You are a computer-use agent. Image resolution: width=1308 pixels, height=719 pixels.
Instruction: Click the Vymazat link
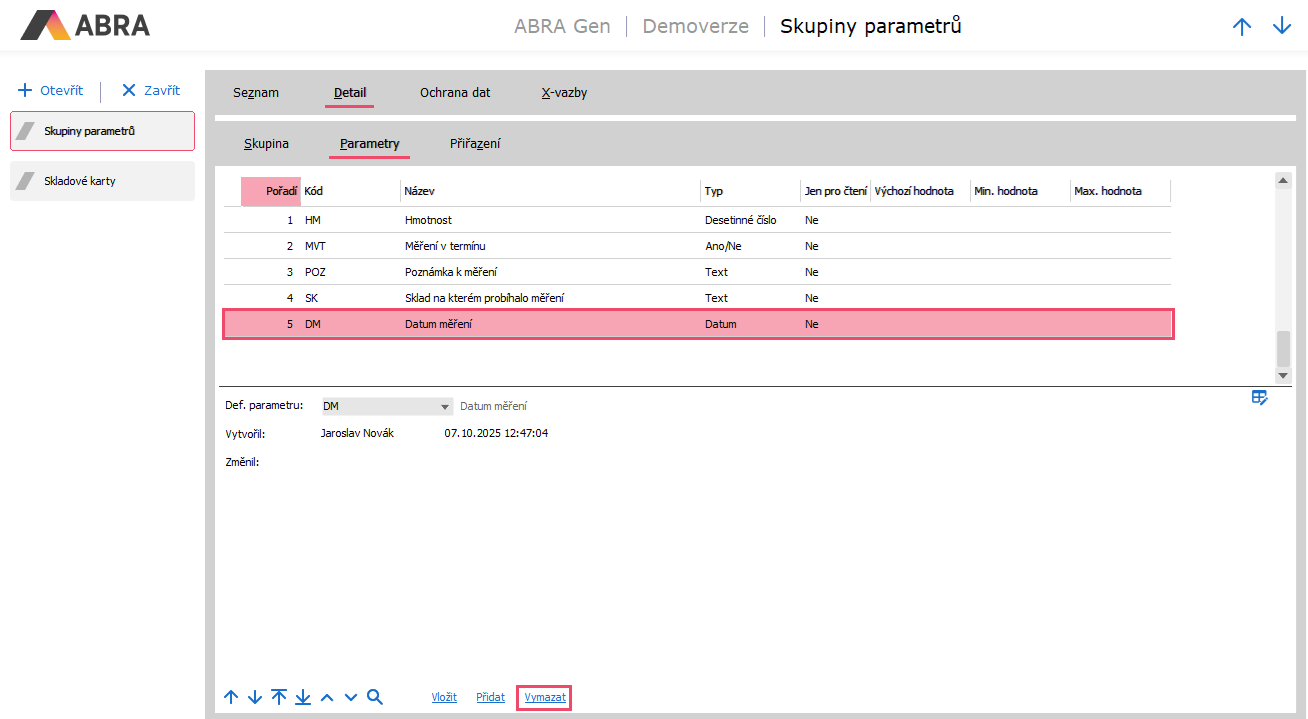[x=544, y=697]
